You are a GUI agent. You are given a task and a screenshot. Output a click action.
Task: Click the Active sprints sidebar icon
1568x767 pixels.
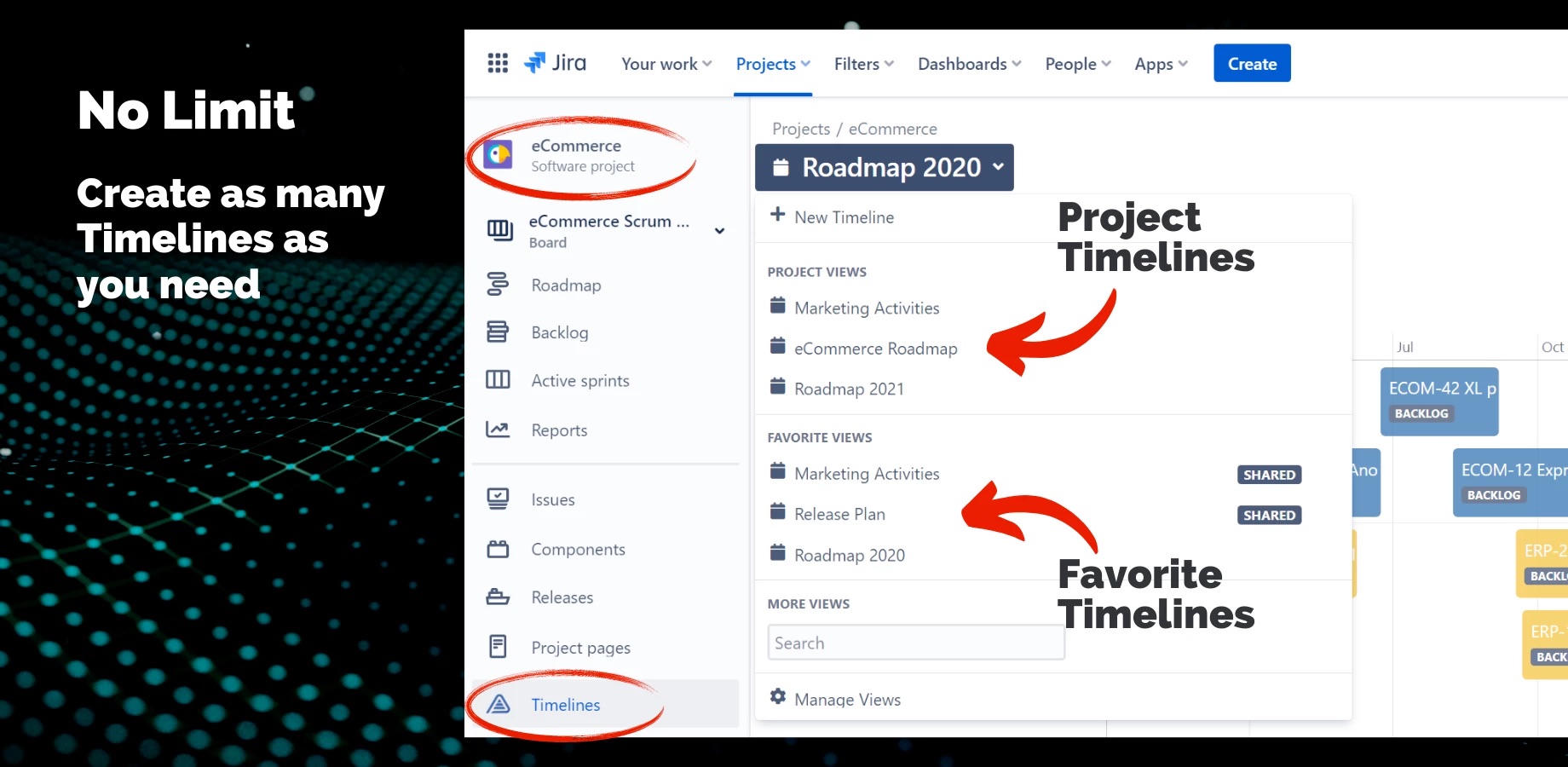(x=498, y=380)
